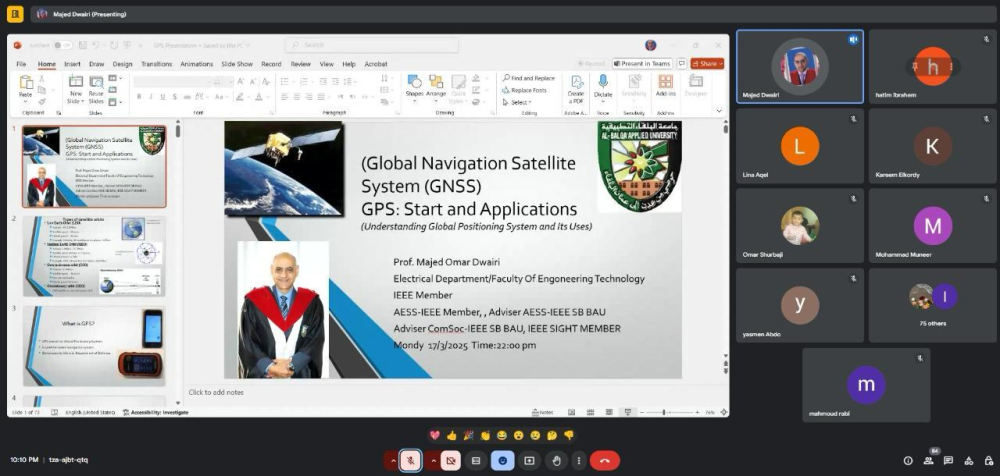The height and width of the screenshot is (476, 1000).
Task: Click the red leave call button
Action: [603, 460]
